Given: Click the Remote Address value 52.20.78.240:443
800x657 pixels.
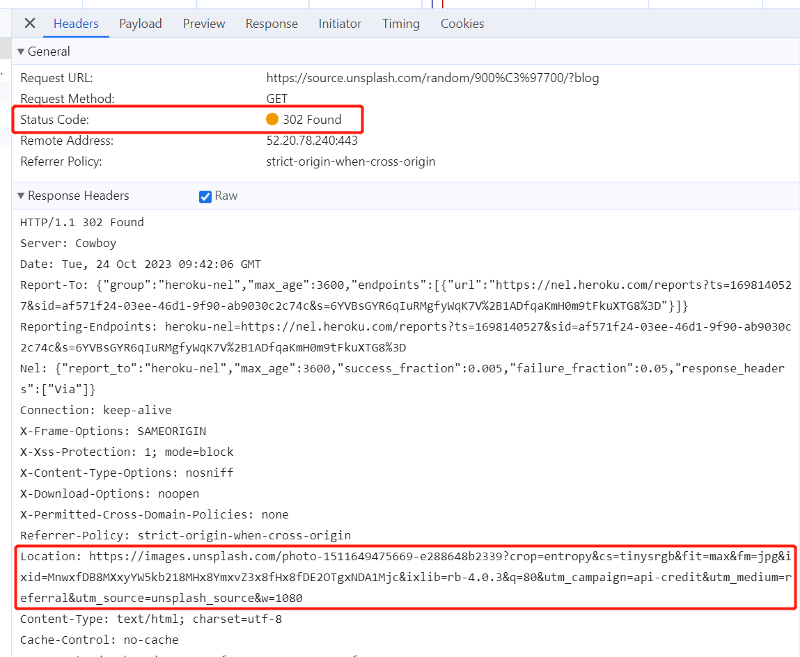Looking at the screenshot, I should 311,141.
